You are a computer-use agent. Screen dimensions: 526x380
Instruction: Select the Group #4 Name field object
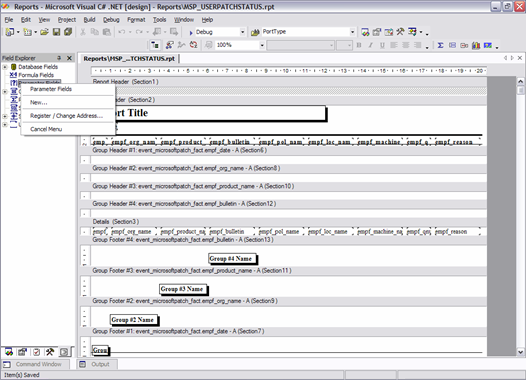point(232,259)
